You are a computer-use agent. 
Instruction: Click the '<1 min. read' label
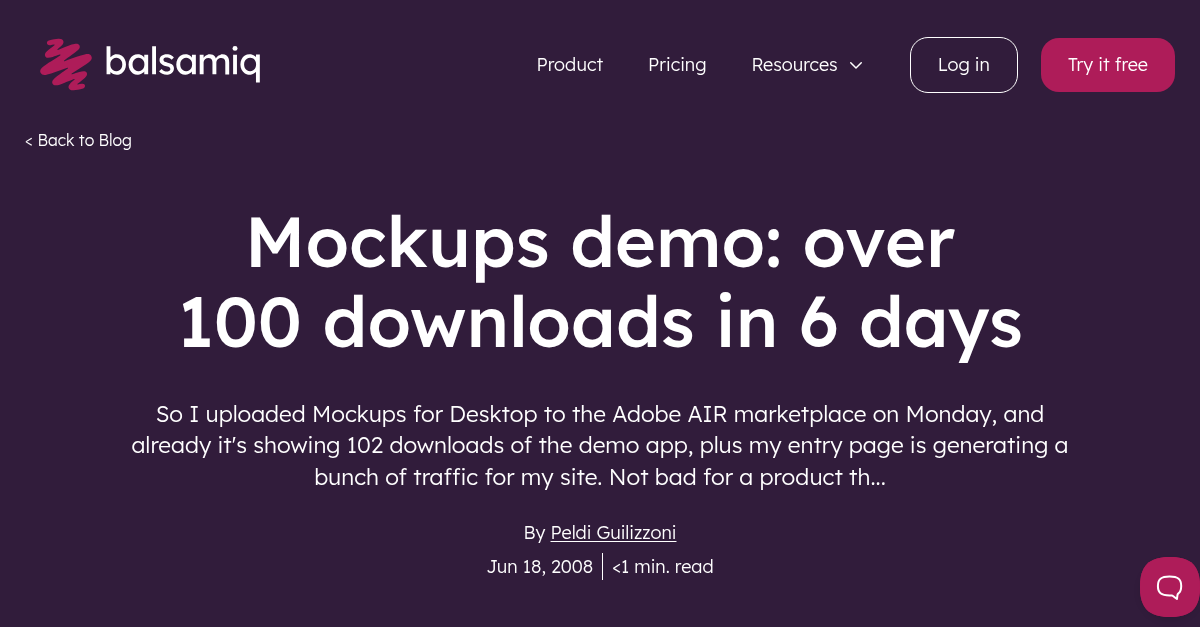pos(662,566)
